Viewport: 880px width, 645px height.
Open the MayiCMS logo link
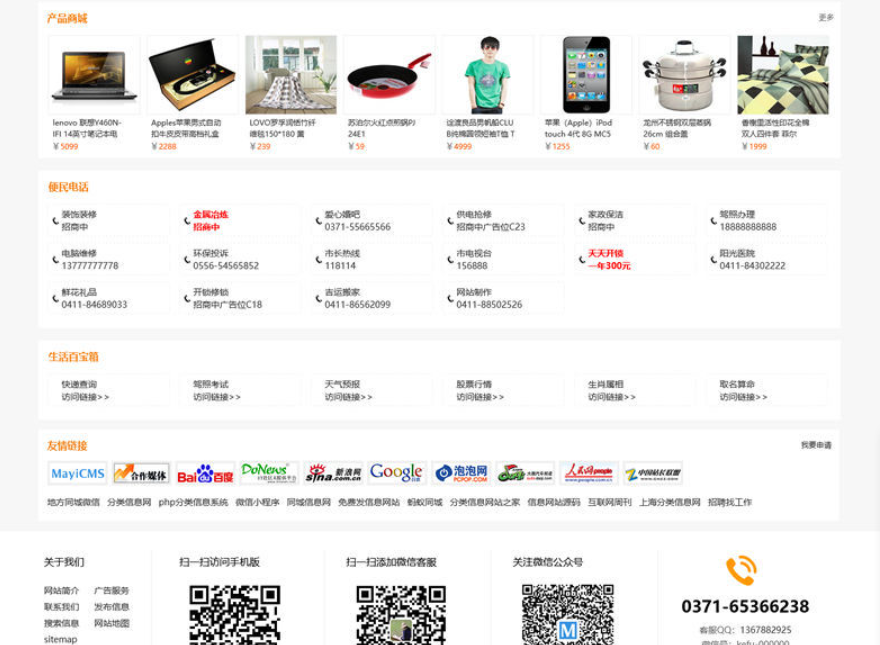(77, 473)
